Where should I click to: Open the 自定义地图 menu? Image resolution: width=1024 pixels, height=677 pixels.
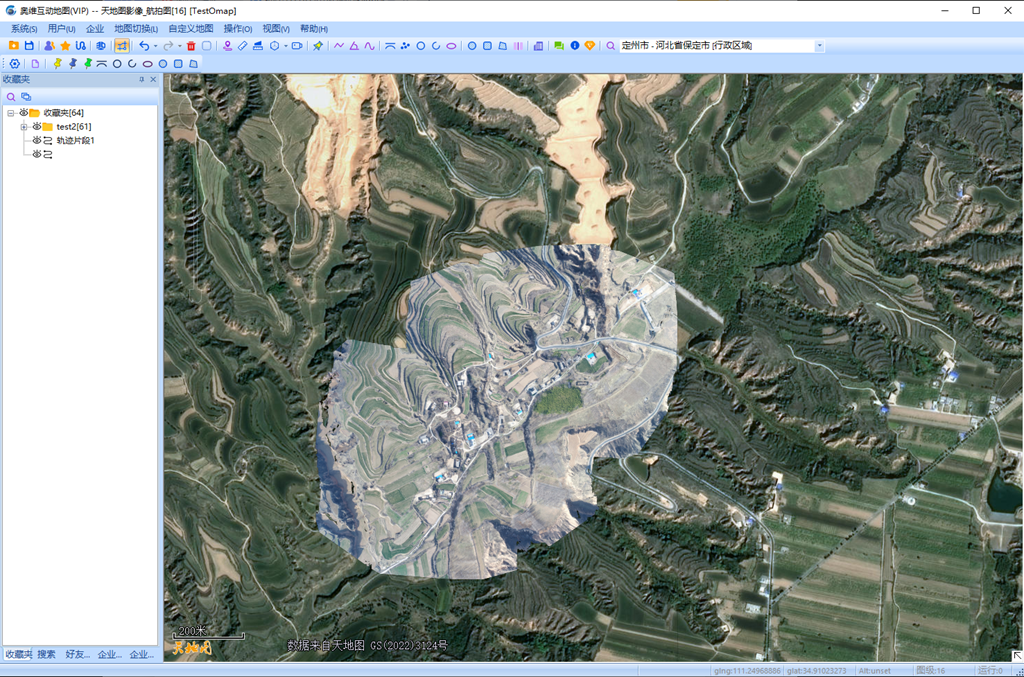pos(190,29)
